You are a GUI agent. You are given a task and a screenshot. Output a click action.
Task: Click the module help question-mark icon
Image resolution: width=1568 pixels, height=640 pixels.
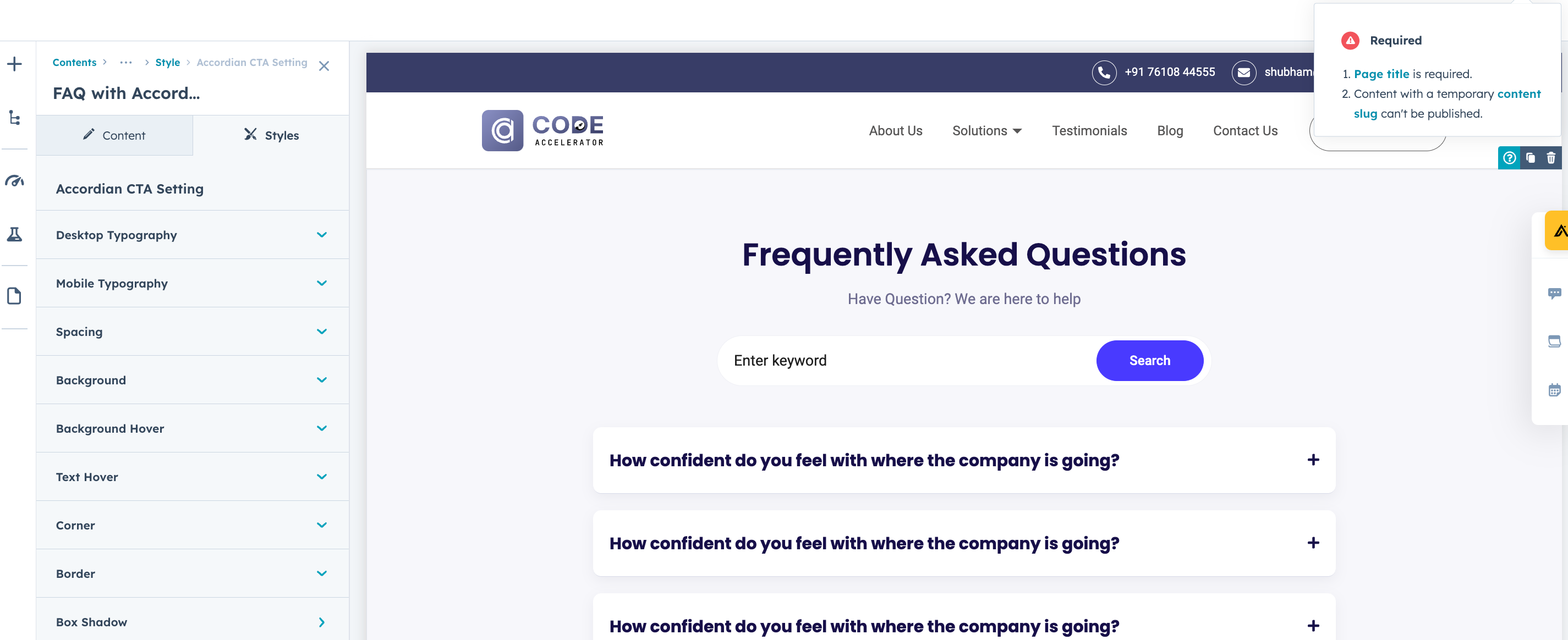1509,158
